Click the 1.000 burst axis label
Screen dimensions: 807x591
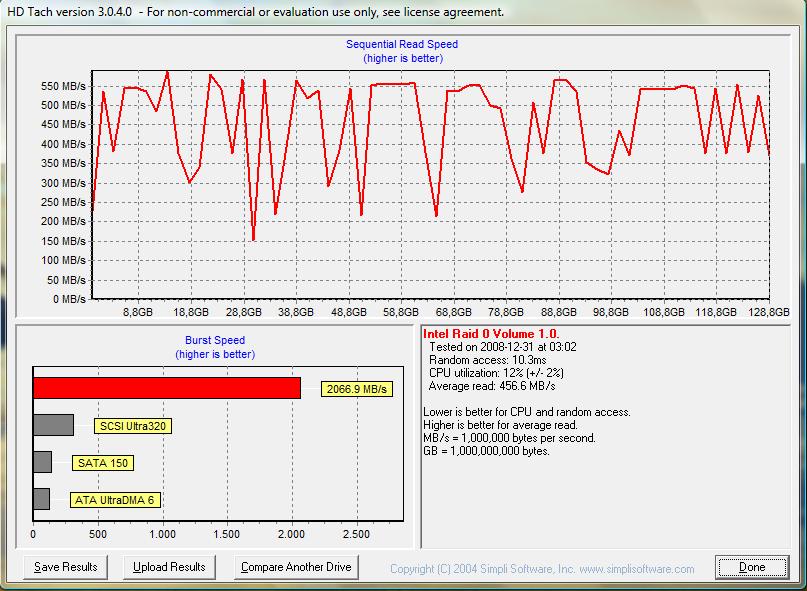coord(163,534)
